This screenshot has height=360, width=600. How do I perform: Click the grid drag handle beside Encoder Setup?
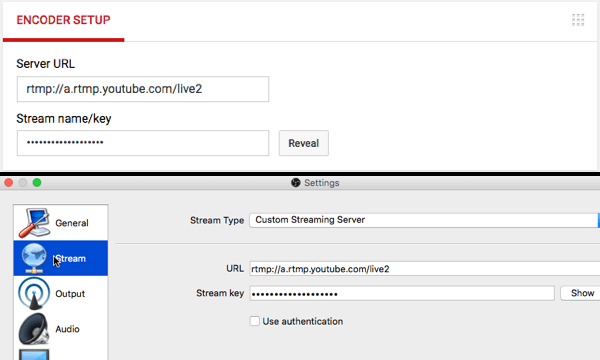tap(578, 20)
